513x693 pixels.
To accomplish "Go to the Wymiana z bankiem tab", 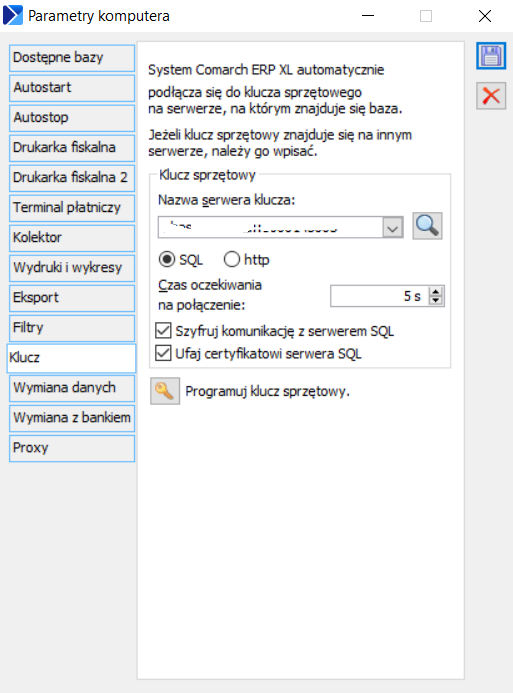I will pyautogui.click(x=72, y=418).
